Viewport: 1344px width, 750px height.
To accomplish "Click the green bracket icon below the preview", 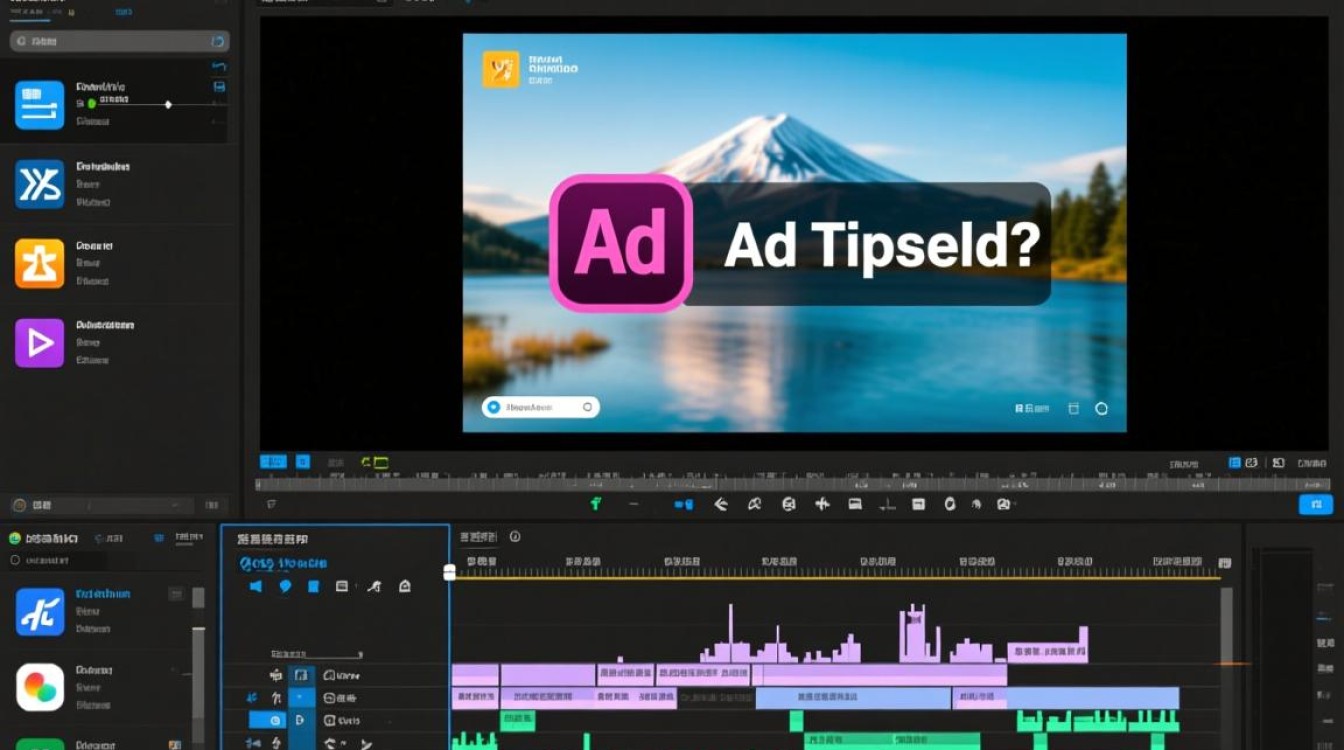I will click(374, 462).
